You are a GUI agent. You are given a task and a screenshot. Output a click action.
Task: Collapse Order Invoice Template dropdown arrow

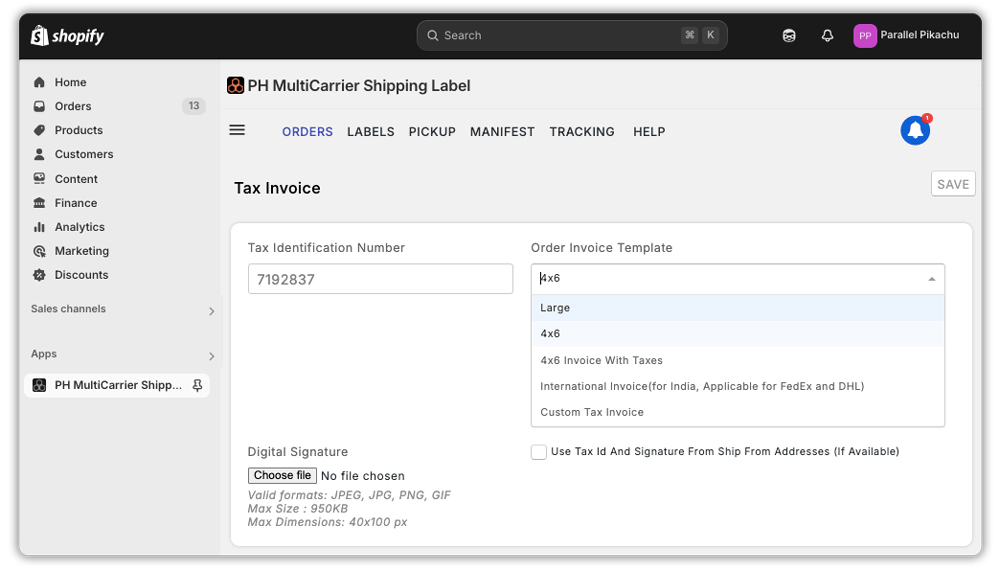(932, 279)
